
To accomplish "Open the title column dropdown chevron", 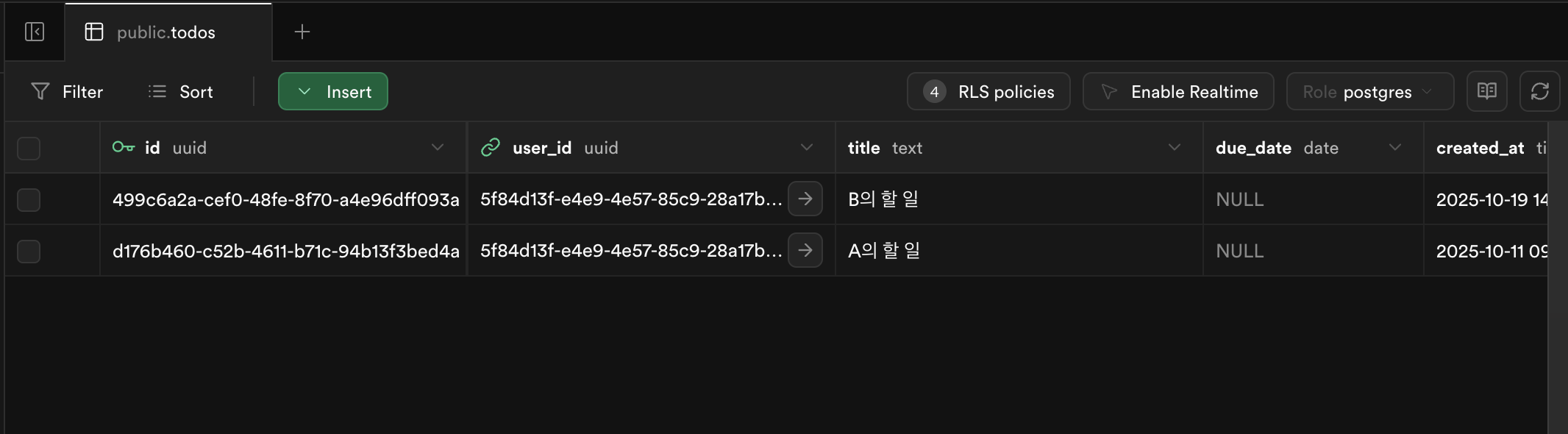I will point(1175,147).
